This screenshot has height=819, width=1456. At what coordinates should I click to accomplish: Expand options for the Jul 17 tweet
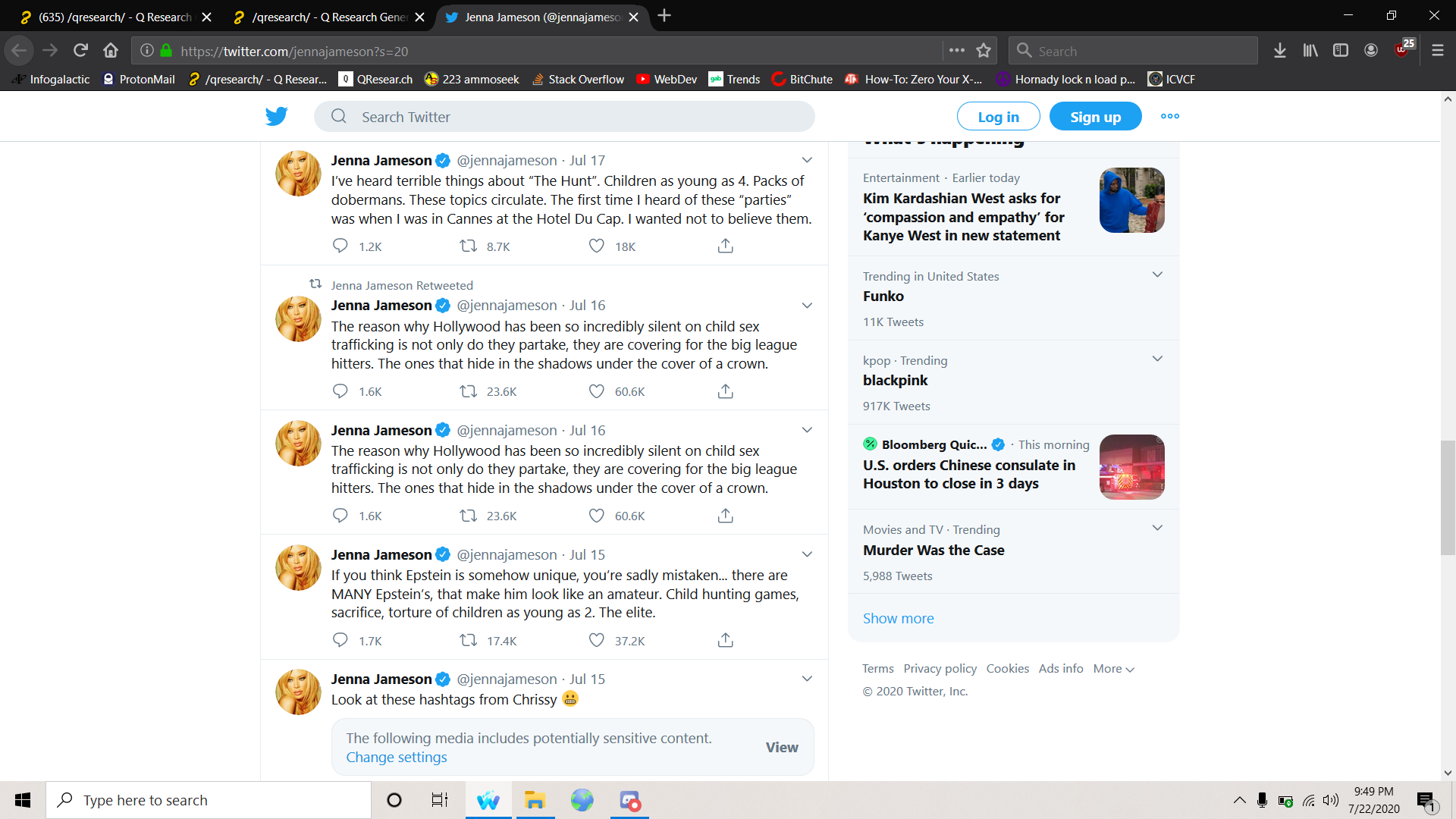coord(807,160)
